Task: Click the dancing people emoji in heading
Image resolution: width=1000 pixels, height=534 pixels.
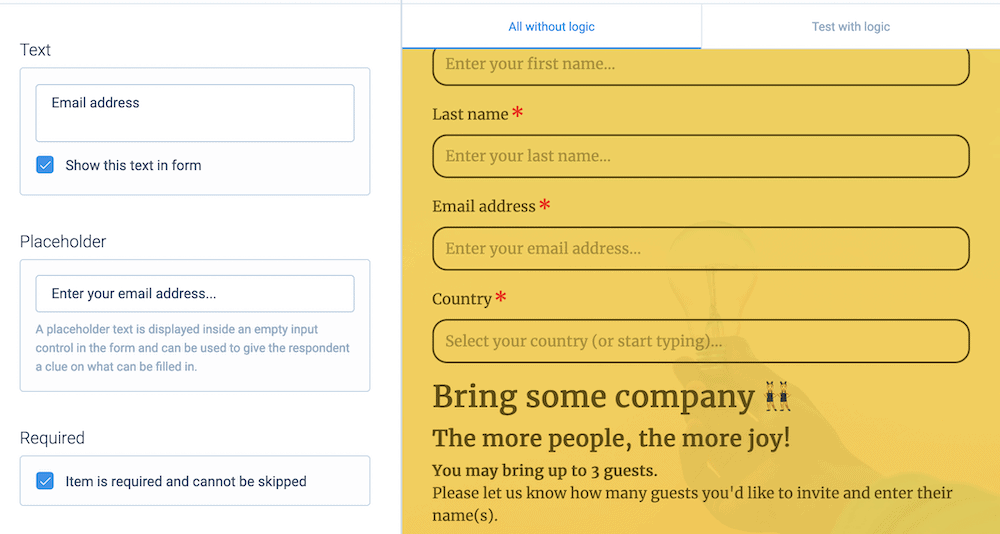Action: pos(777,396)
